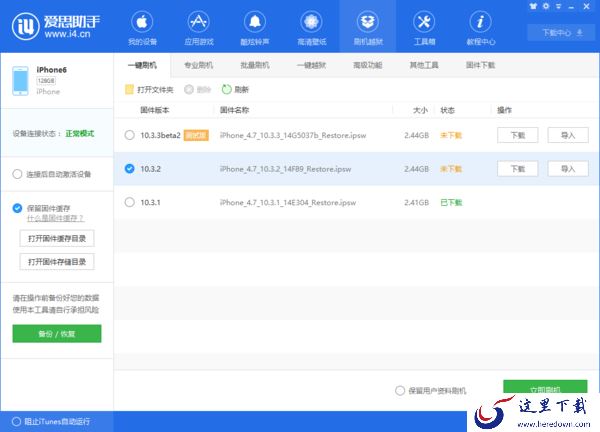The height and width of the screenshot is (432, 600).
Task: Click the green 备份 / 恢复 button
Action: pos(57,334)
